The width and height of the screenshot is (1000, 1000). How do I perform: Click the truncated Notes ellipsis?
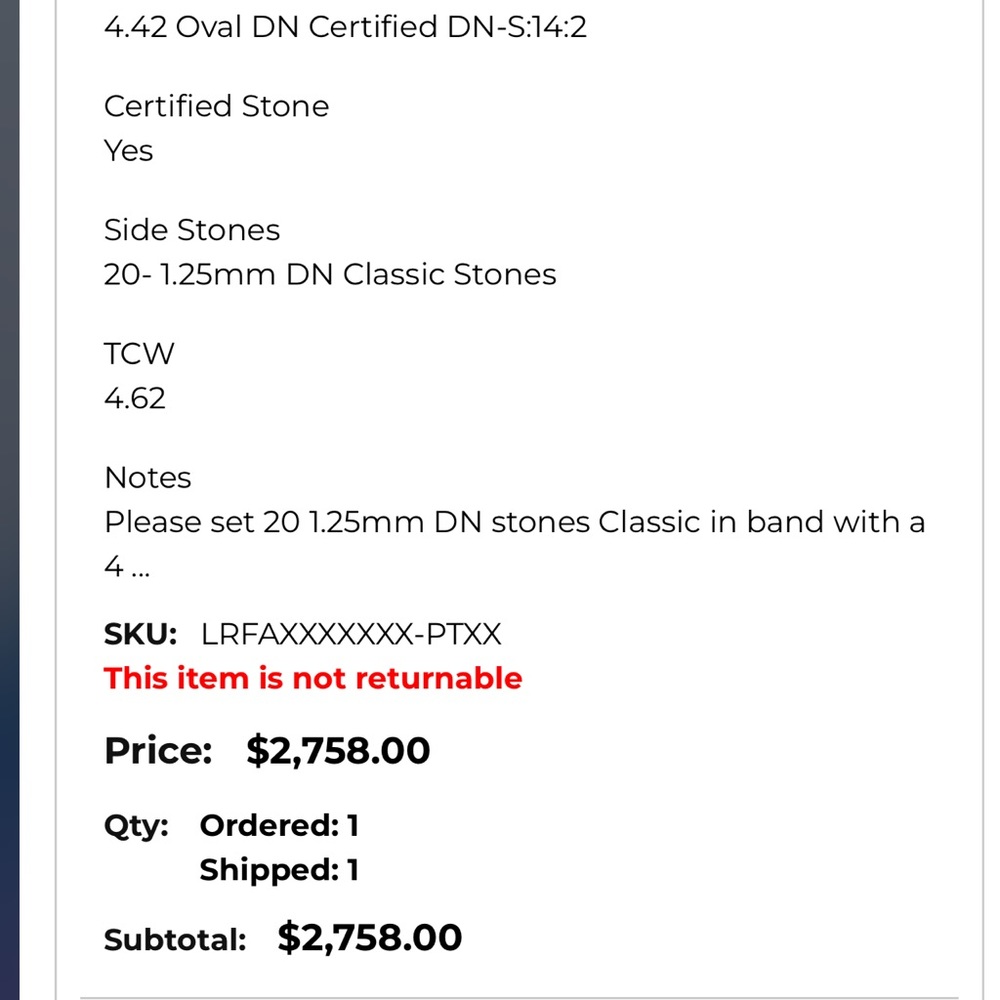coord(140,570)
